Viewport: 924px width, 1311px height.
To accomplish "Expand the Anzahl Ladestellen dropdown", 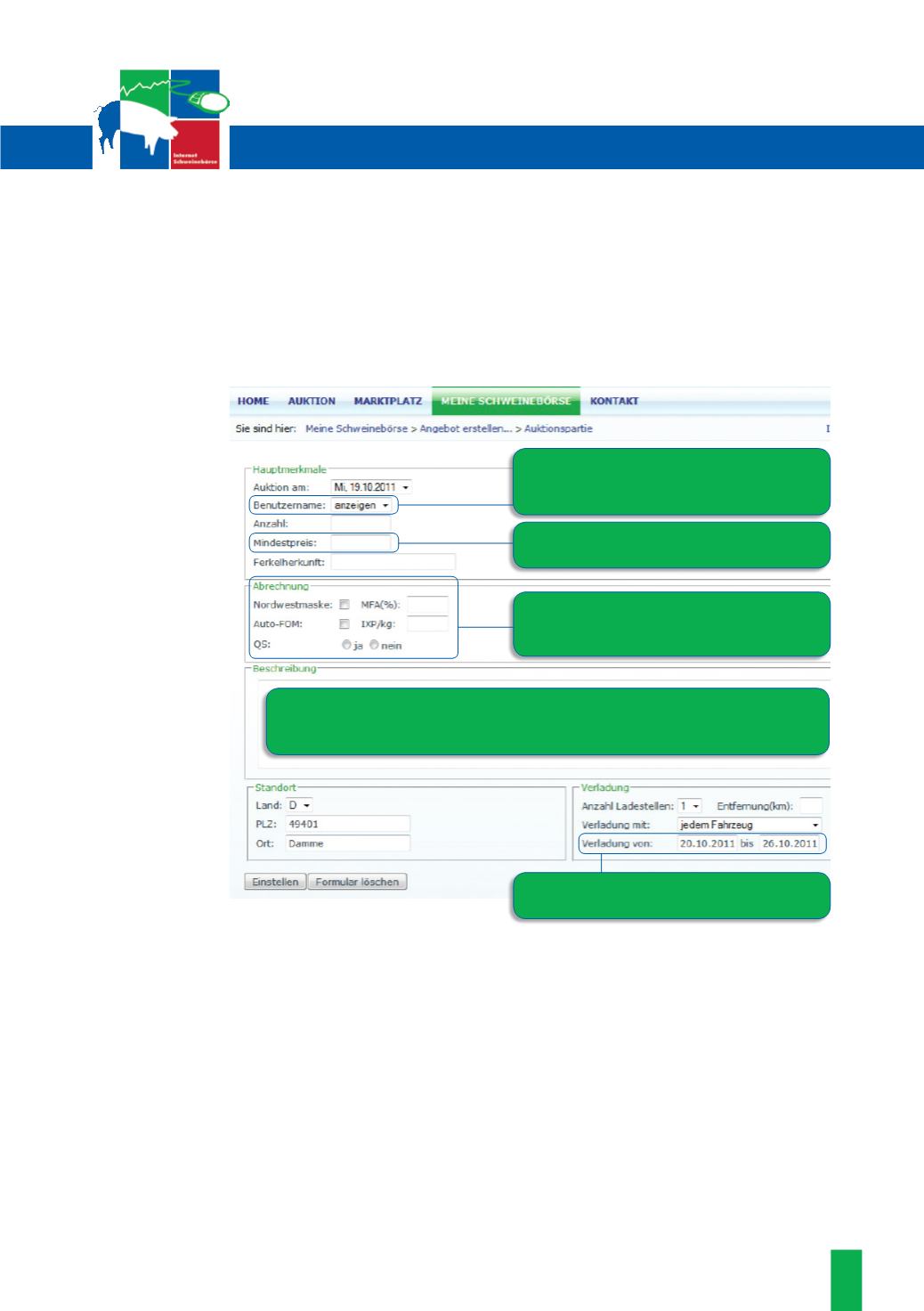I will coord(690,806).
